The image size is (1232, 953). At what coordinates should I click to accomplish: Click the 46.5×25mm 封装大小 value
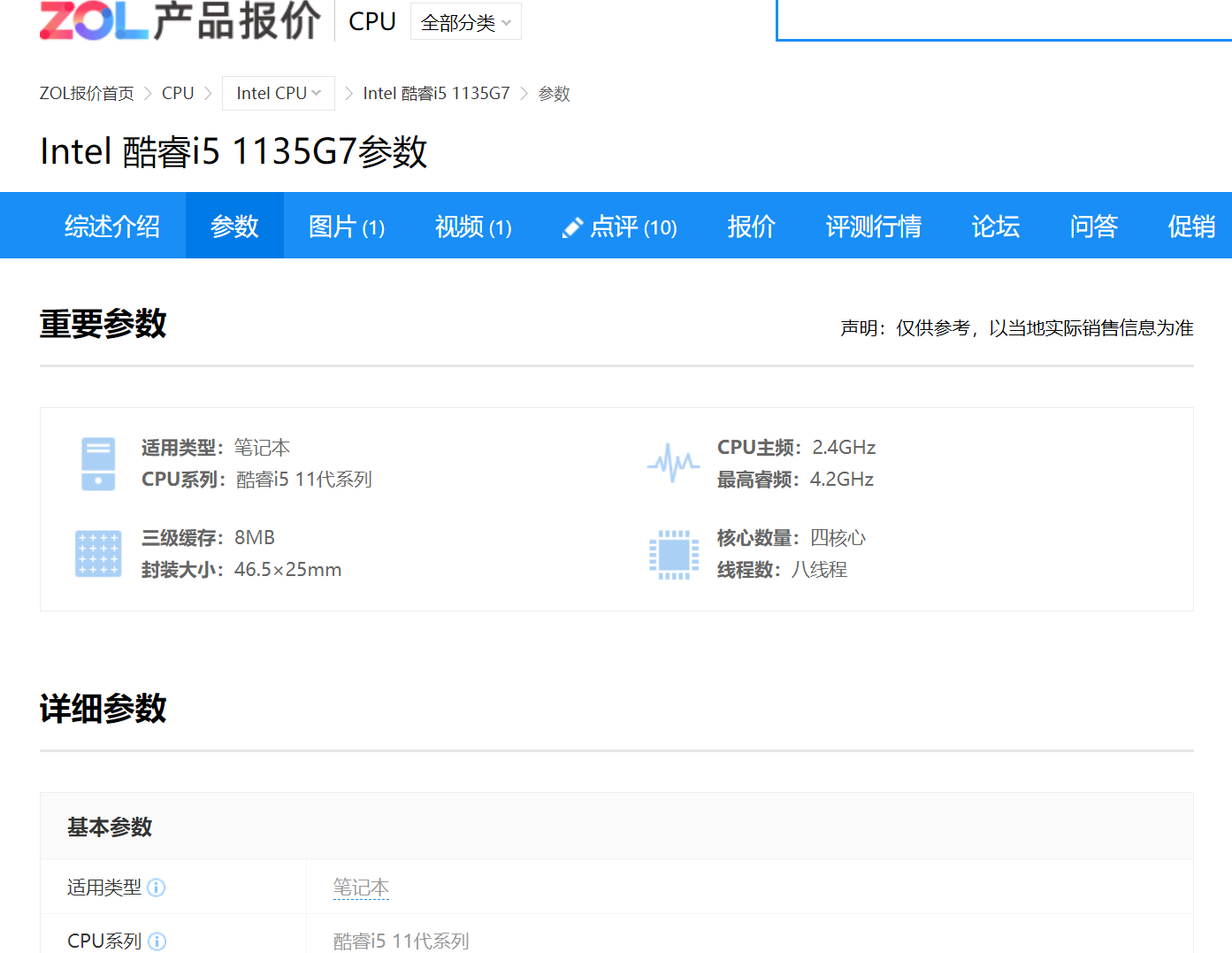[287, 570]
